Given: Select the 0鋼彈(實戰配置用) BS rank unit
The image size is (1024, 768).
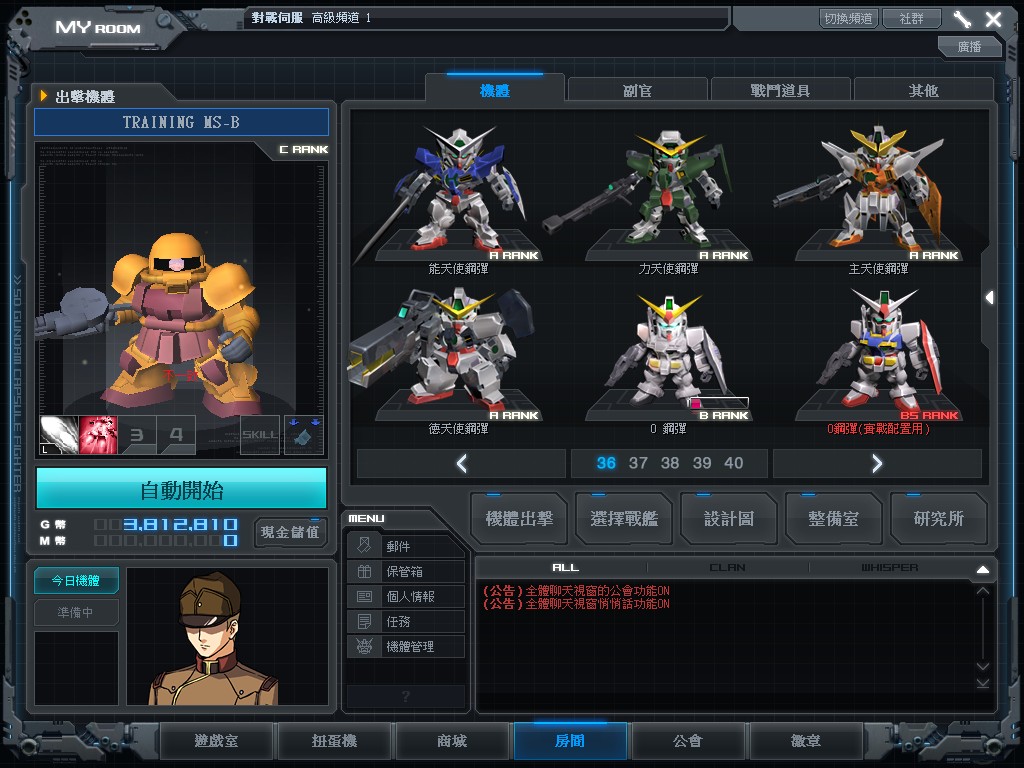Looking at the screenshot, I should coord(878,358).
